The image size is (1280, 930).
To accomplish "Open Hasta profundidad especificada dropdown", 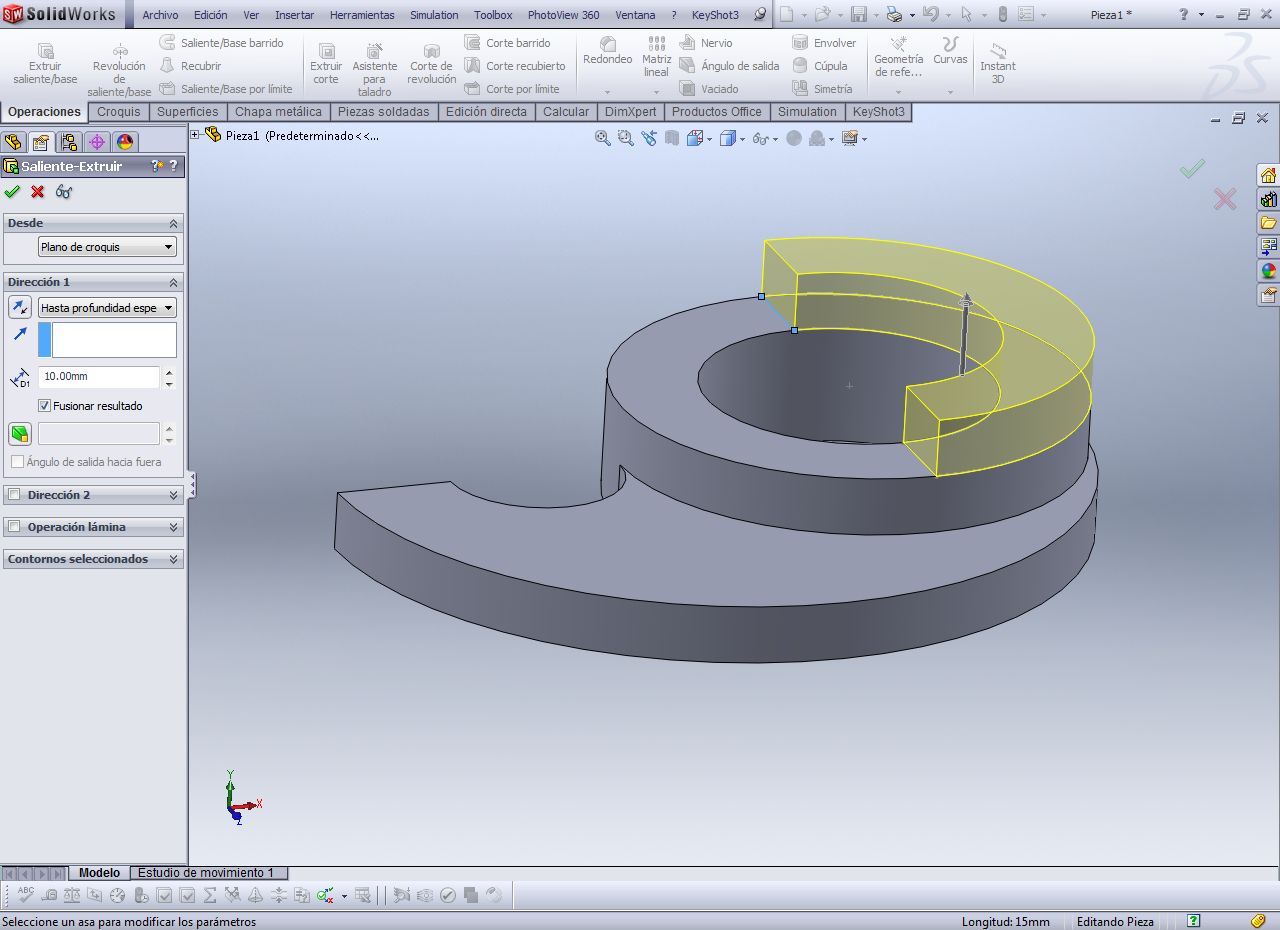I will pos(107,308).
